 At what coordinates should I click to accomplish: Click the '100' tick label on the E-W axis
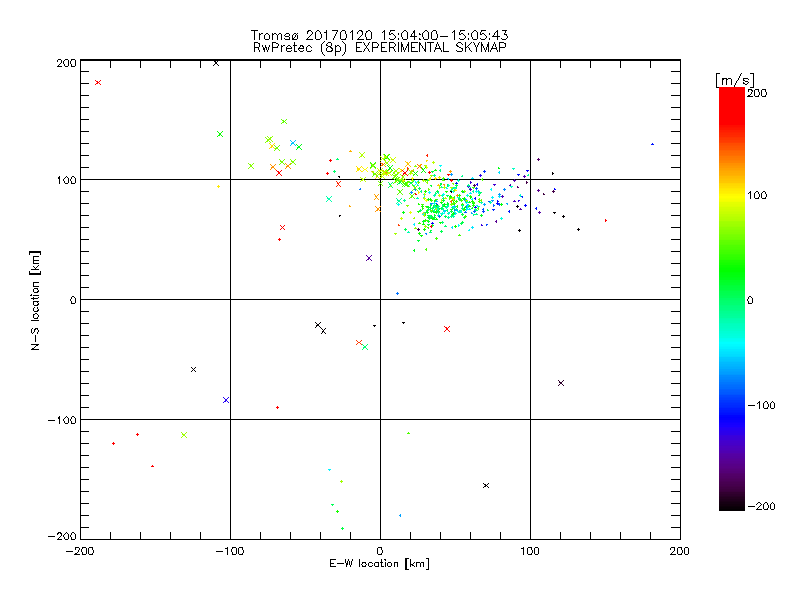coord(530,551)
